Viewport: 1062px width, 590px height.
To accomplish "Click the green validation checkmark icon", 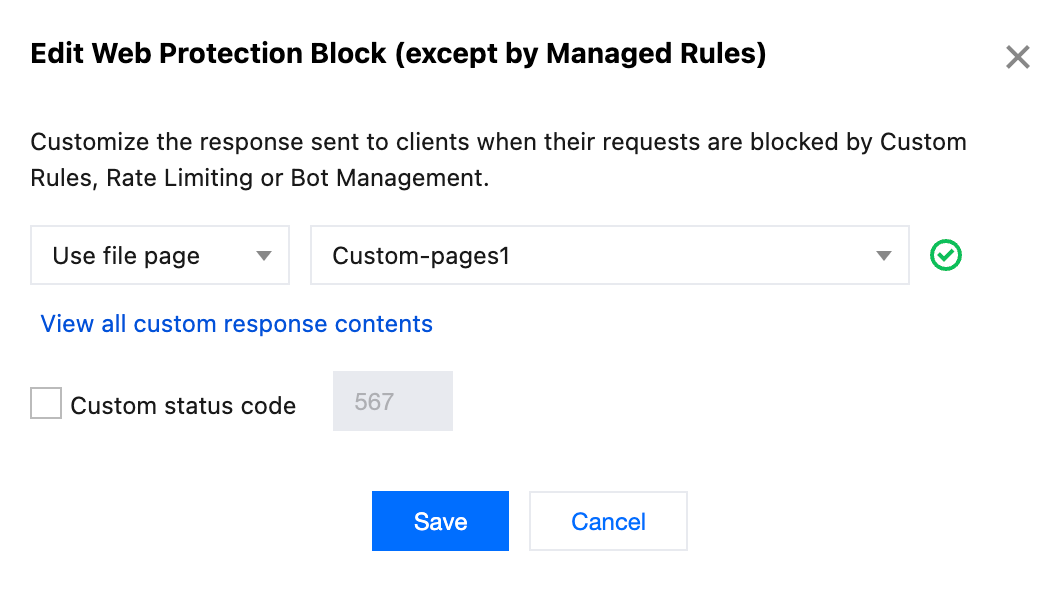I will pyautogui.click(x=945, y=256).
